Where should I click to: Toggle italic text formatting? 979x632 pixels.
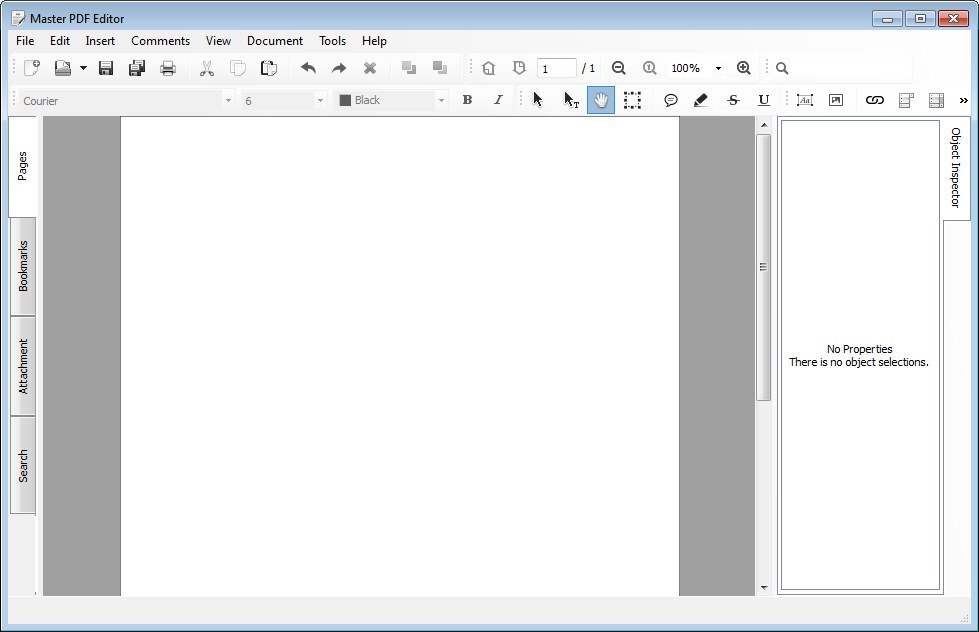497,99
